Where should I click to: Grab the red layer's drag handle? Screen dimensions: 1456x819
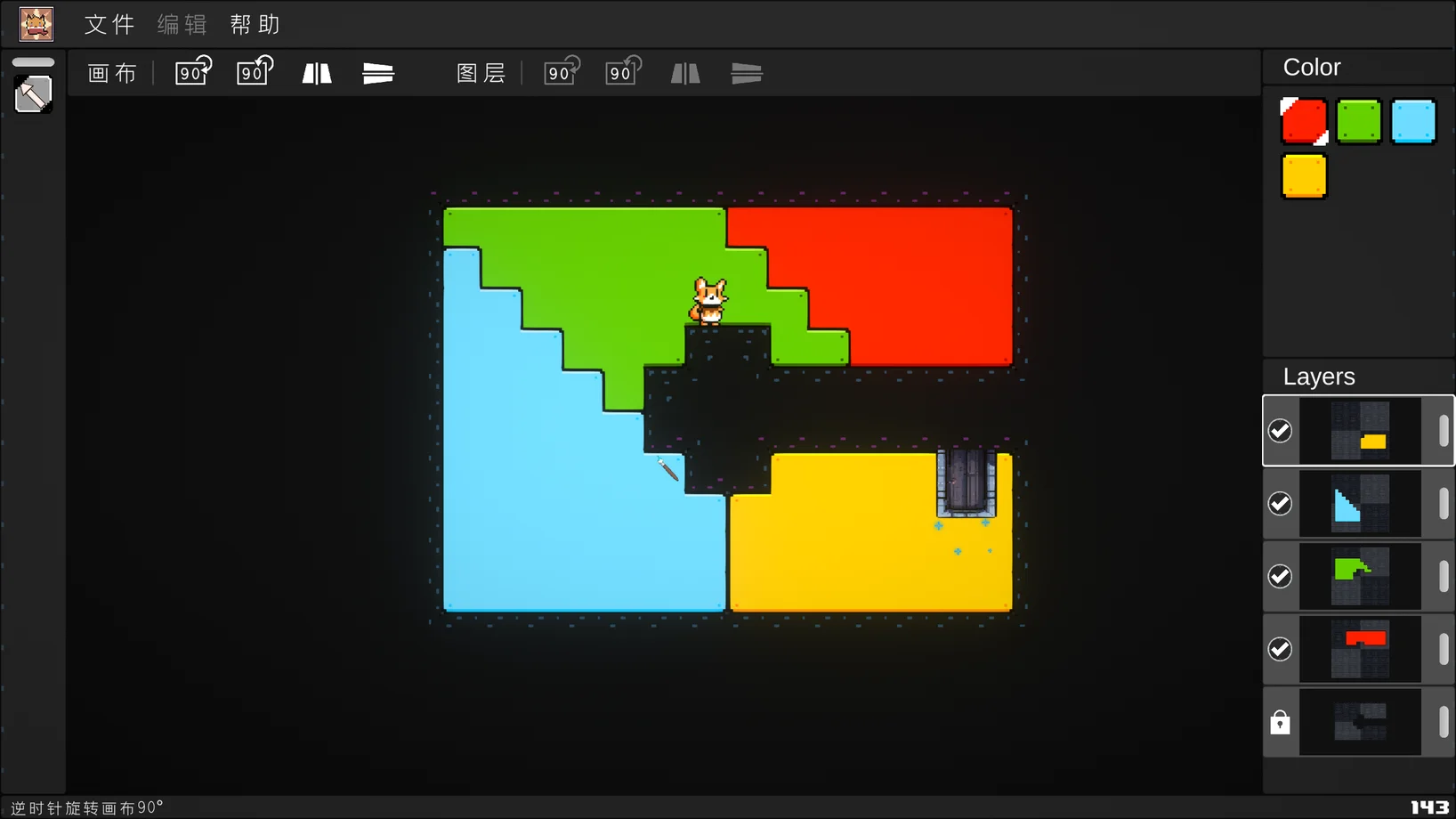pos(1444,649)
